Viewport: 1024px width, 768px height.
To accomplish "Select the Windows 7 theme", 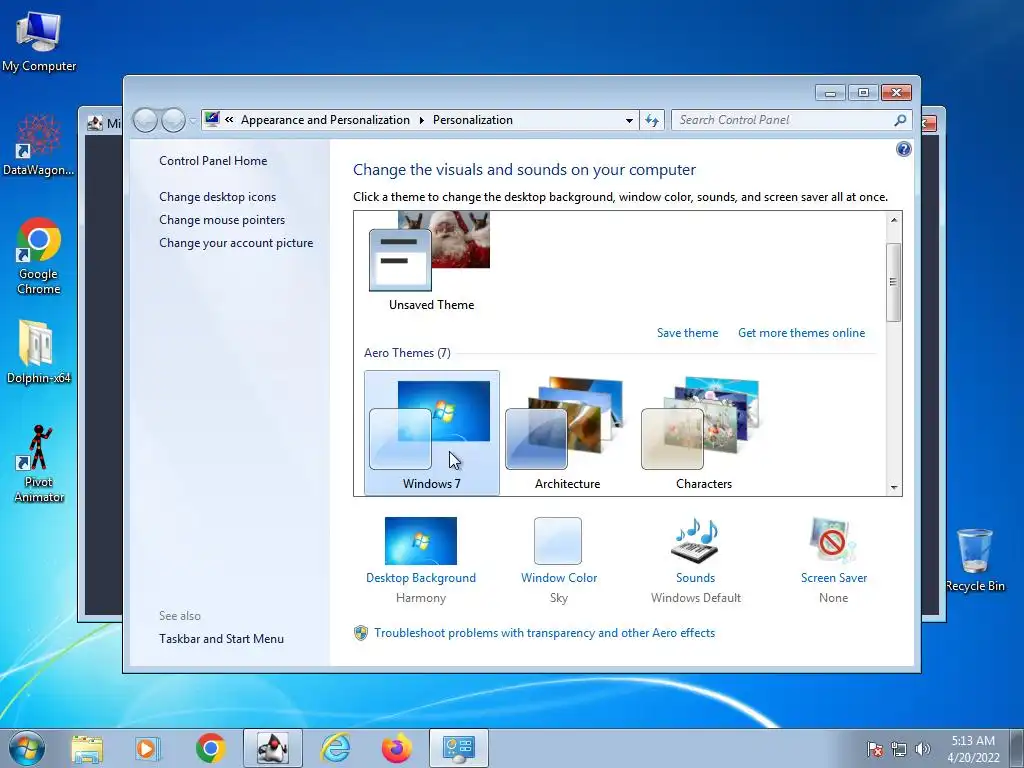I will tap(432, 432).
